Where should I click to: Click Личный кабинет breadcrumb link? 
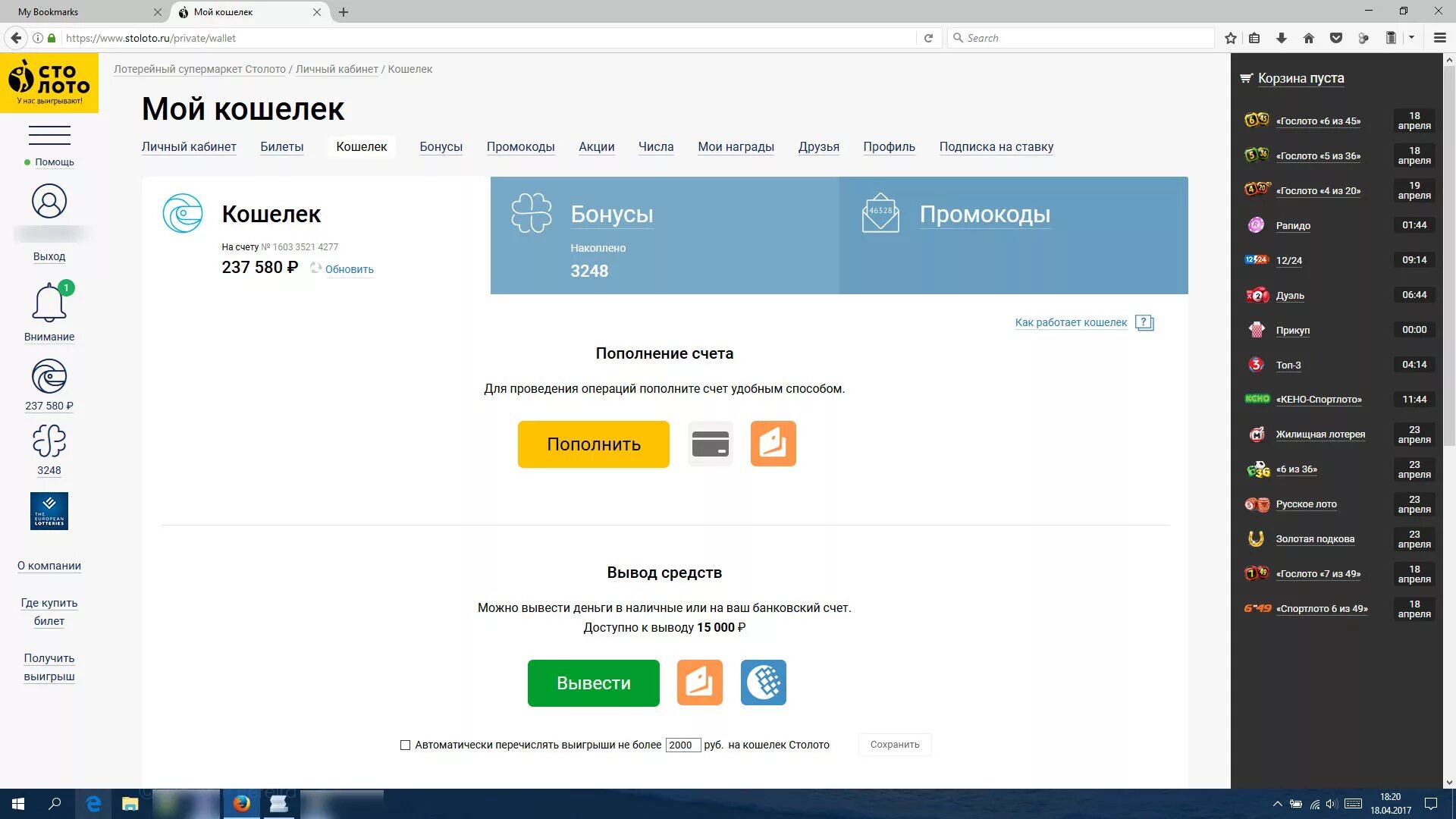pyautogui.click(x=337, y=69)
